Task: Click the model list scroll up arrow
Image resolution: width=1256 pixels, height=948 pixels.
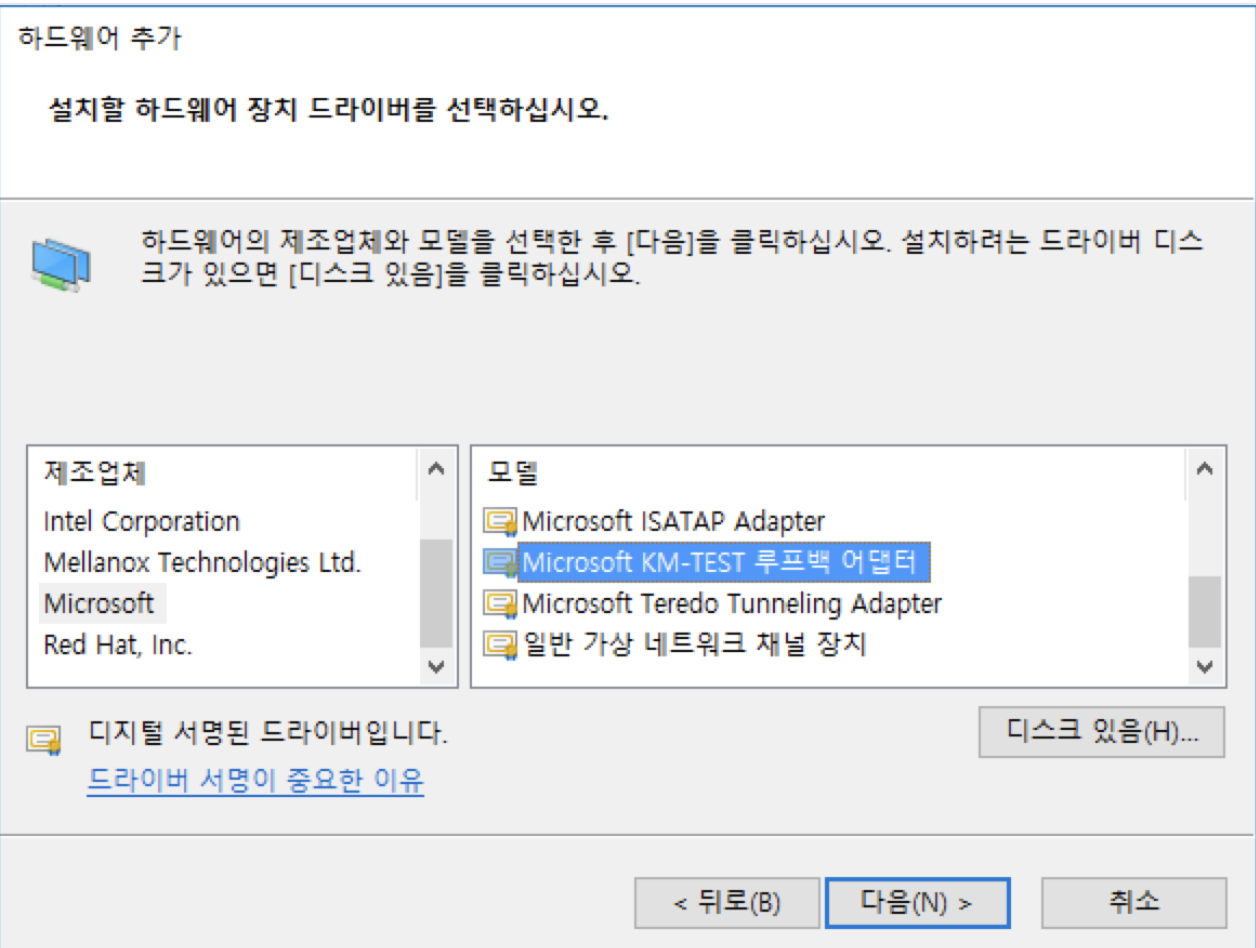Action: point(1204,468)
